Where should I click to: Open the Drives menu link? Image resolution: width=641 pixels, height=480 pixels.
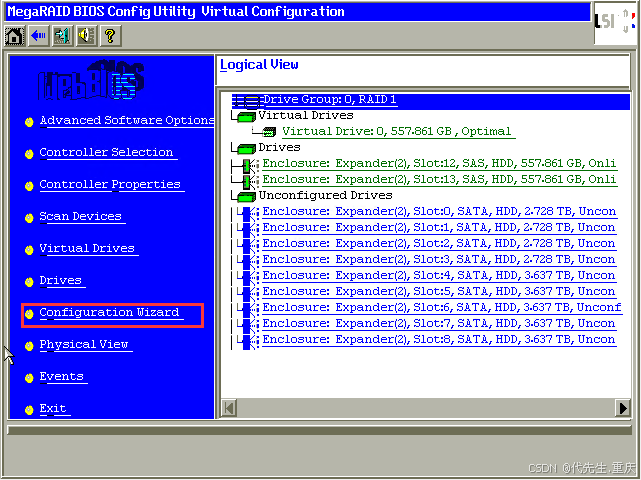[x=61, y=280]
